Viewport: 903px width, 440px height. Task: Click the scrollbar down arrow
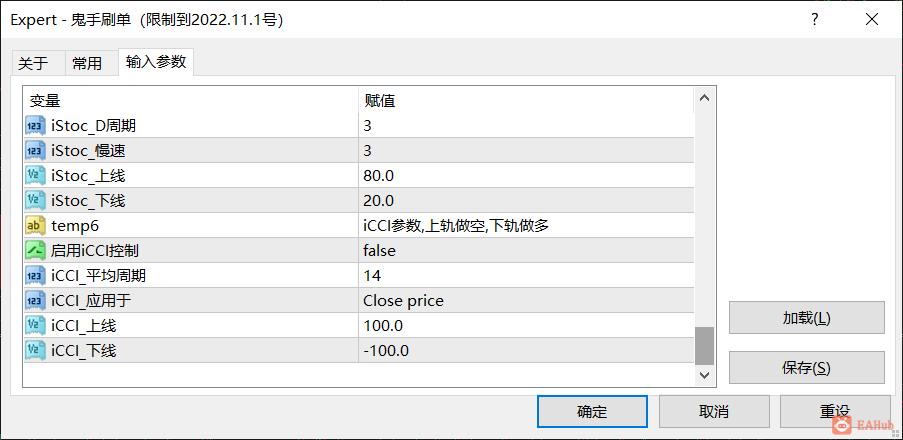coord(704,375)
